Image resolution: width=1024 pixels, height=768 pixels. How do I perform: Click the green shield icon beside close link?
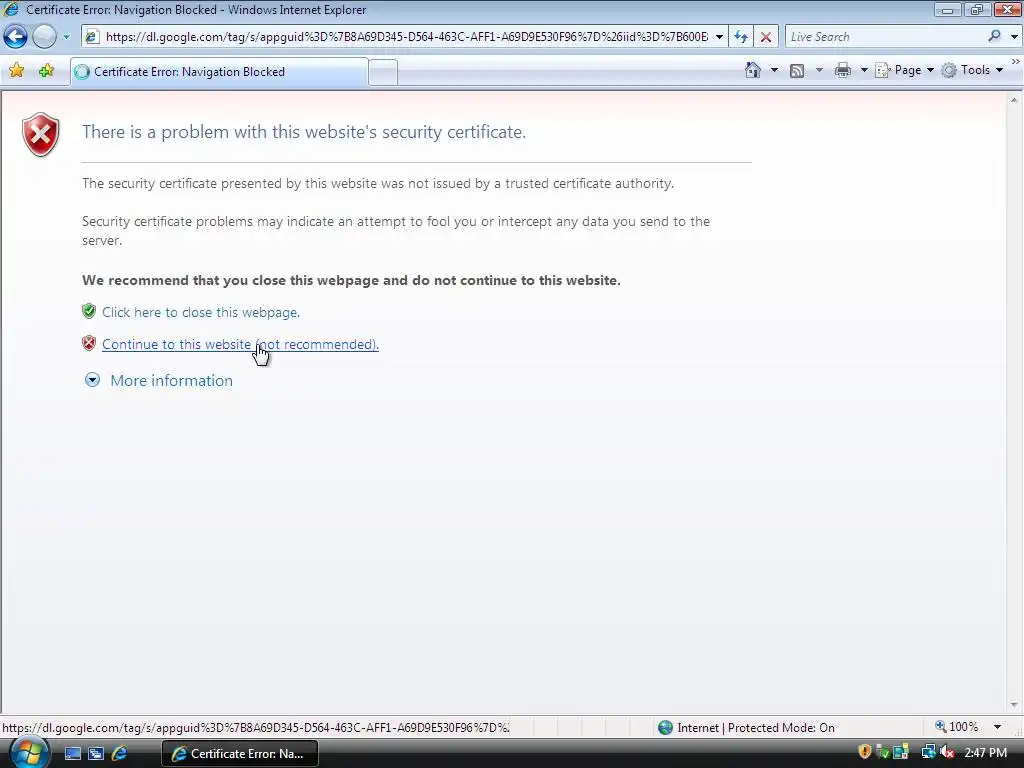click(x=89, y=311)
